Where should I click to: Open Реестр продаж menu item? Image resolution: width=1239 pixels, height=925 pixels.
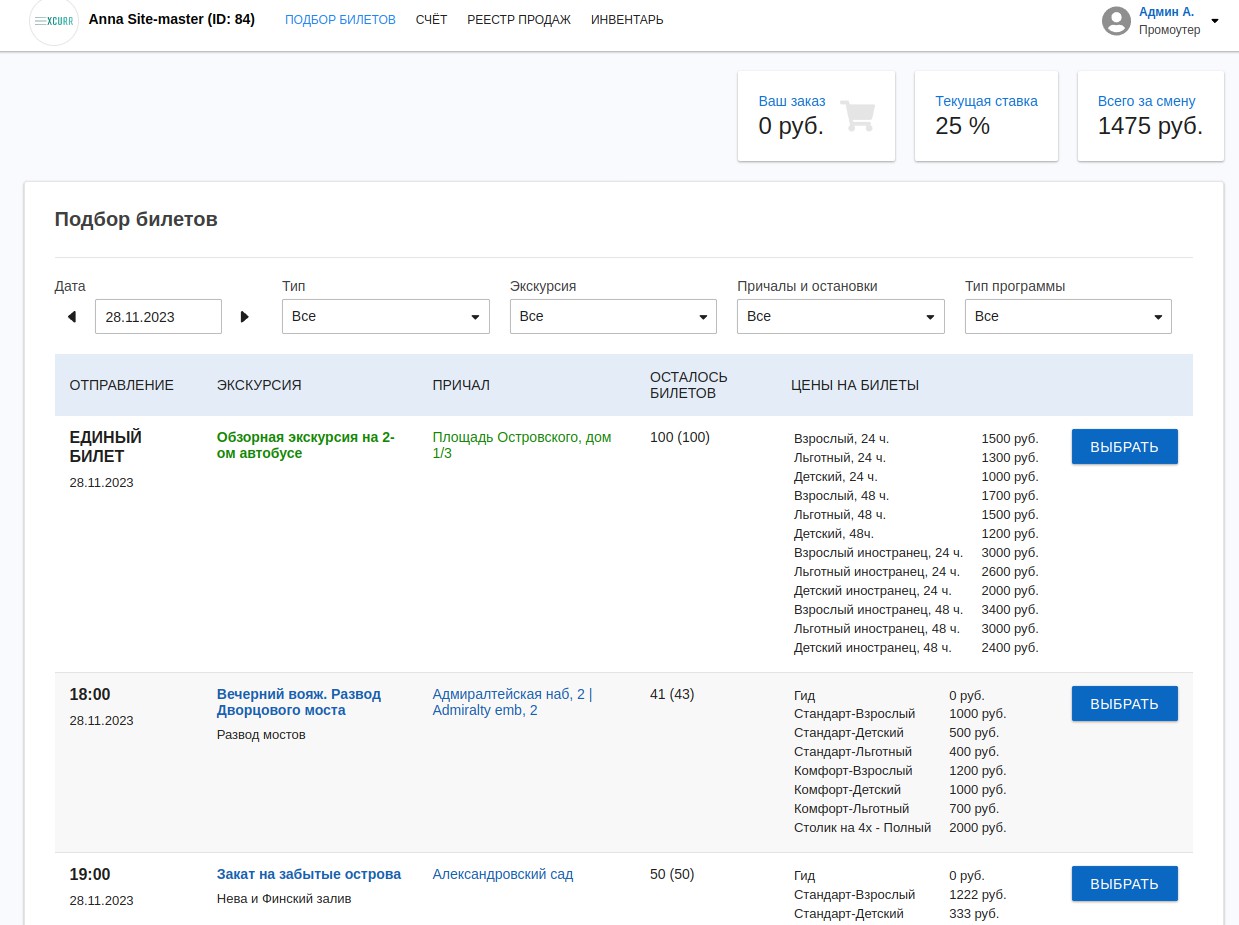[519, 20]
